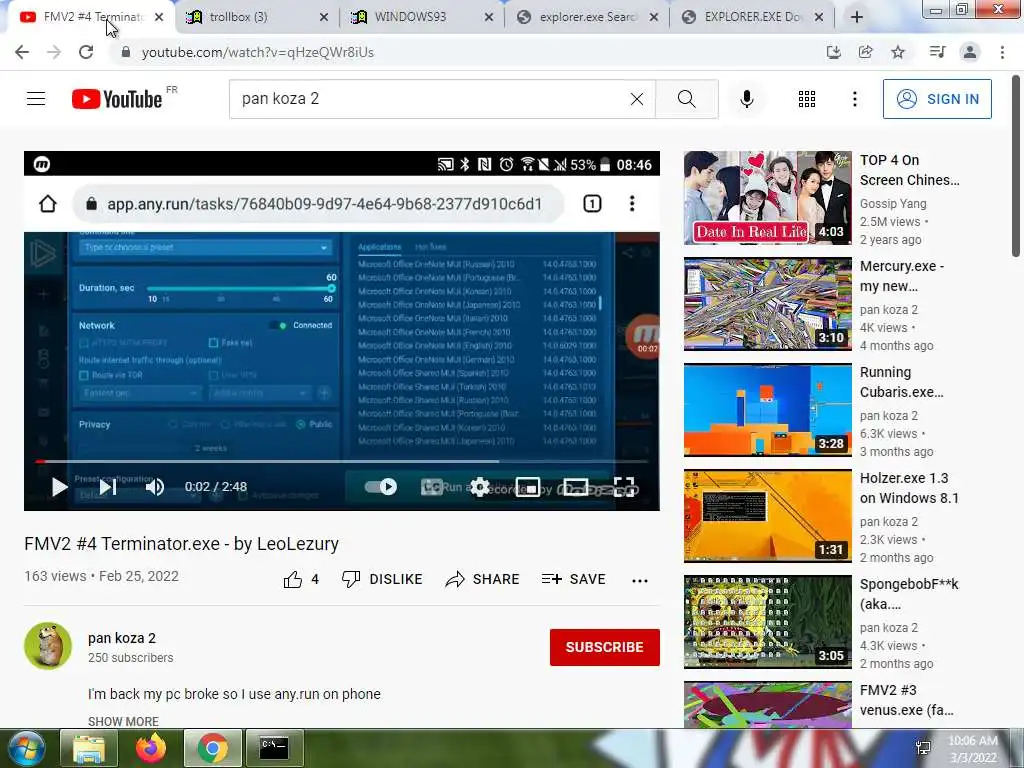This screenshot has width=1024, height=768.
Task: Click the SIGN IN button
Action: pyautogui.click(x=937, y=99)
